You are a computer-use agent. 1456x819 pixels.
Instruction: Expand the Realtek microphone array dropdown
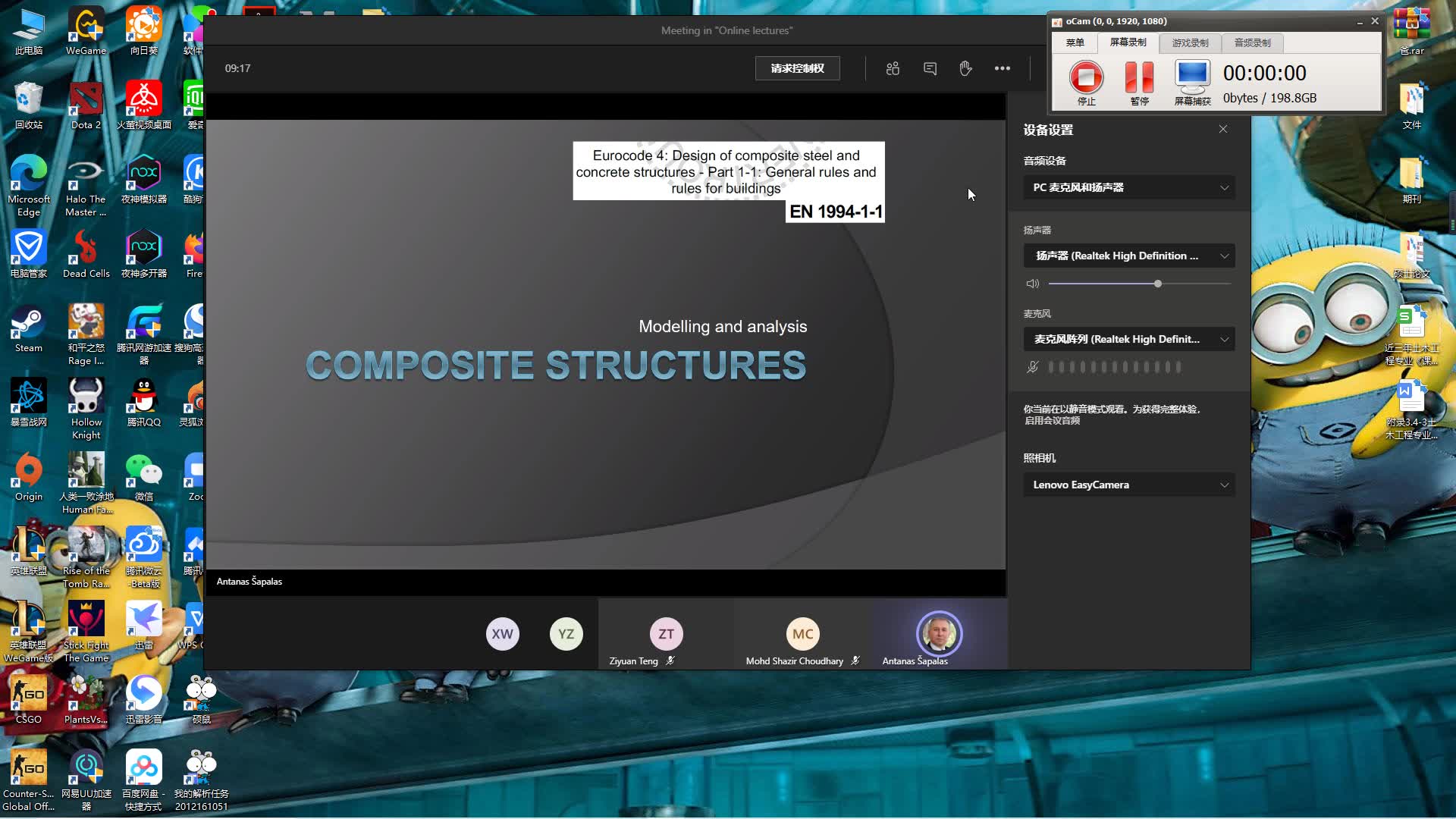coord(1128,339)
